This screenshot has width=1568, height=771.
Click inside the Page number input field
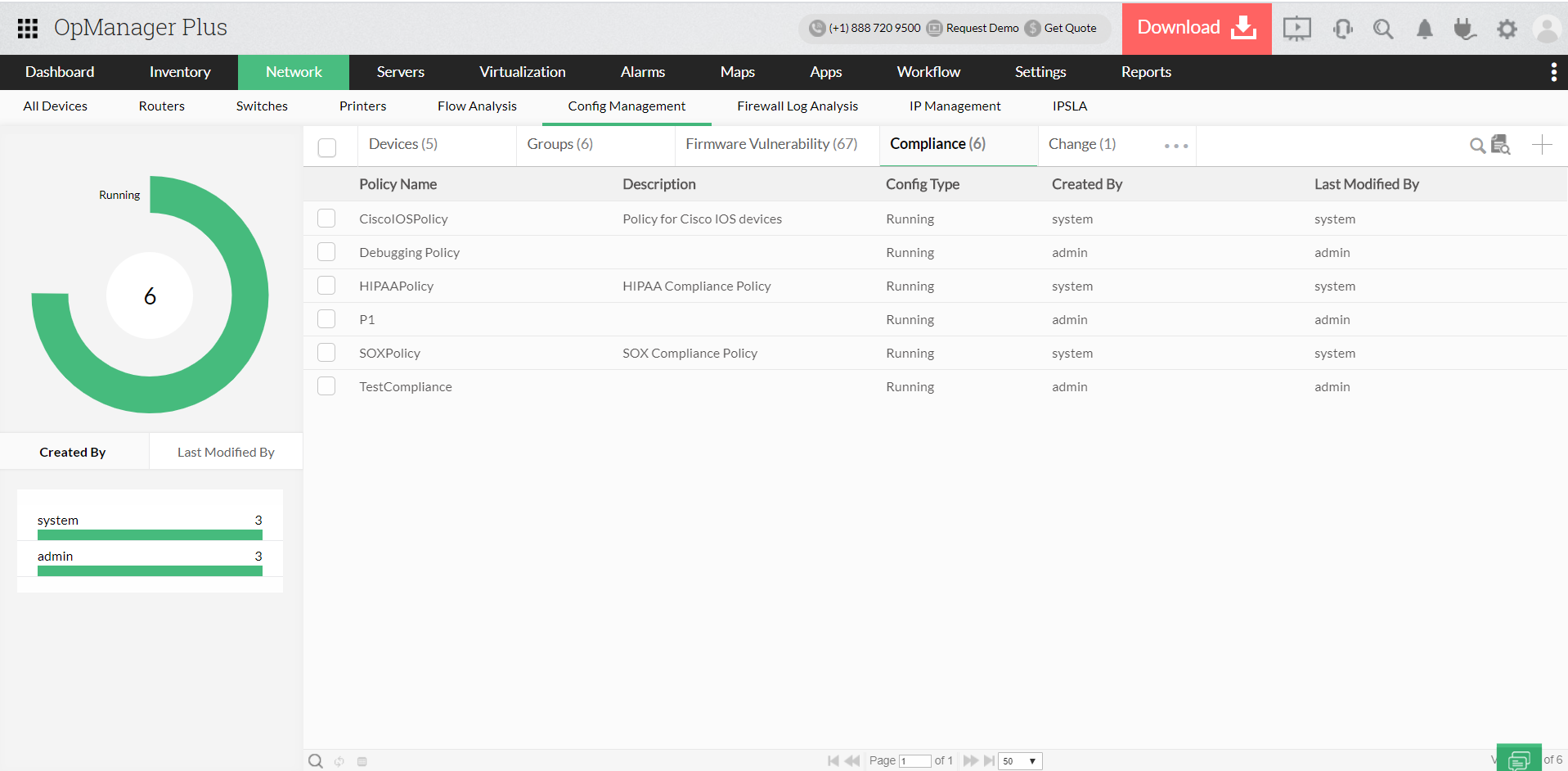click(x=916, y=760)
